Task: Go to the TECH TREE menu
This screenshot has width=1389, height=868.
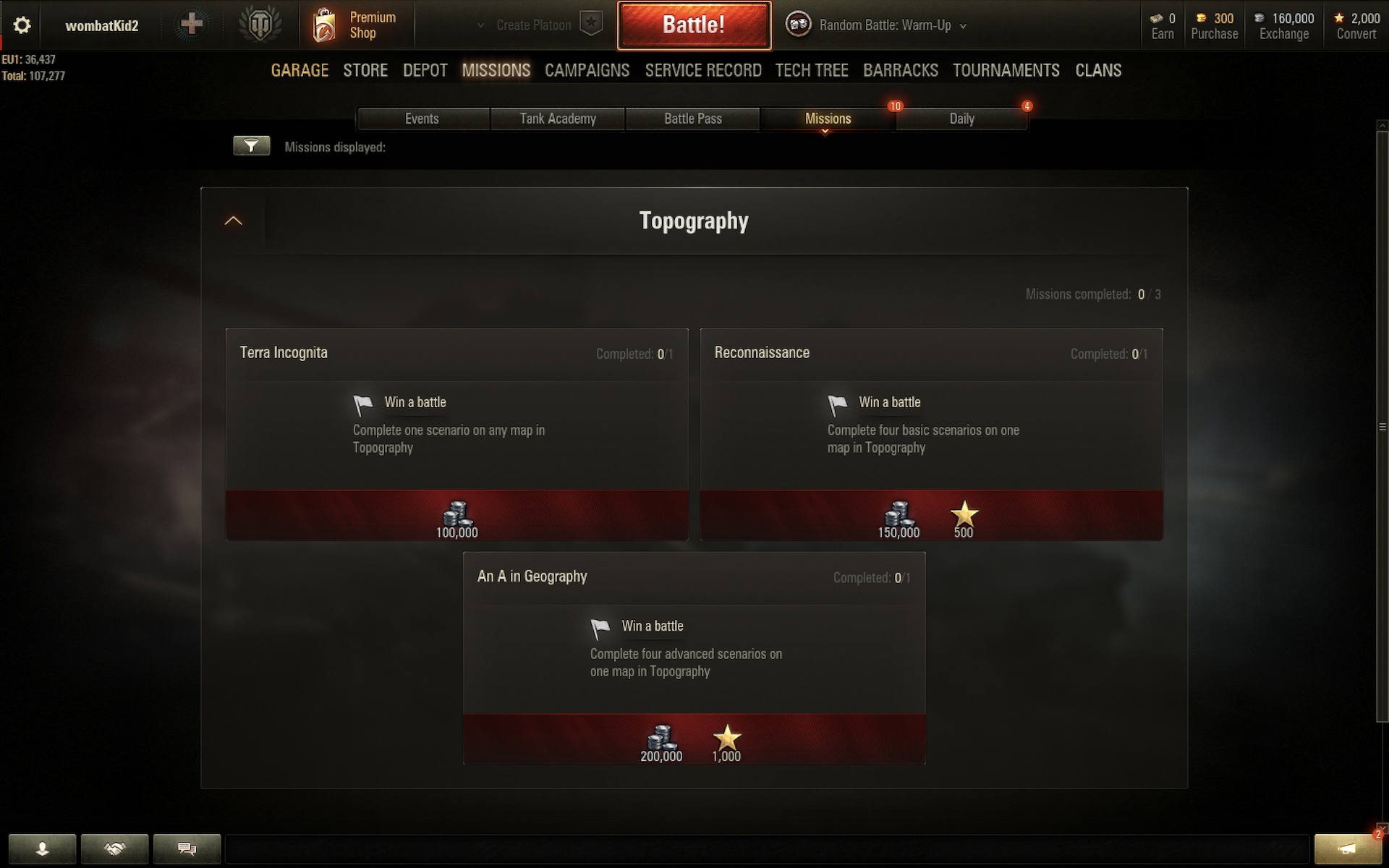Action: [x=812, y=70]
